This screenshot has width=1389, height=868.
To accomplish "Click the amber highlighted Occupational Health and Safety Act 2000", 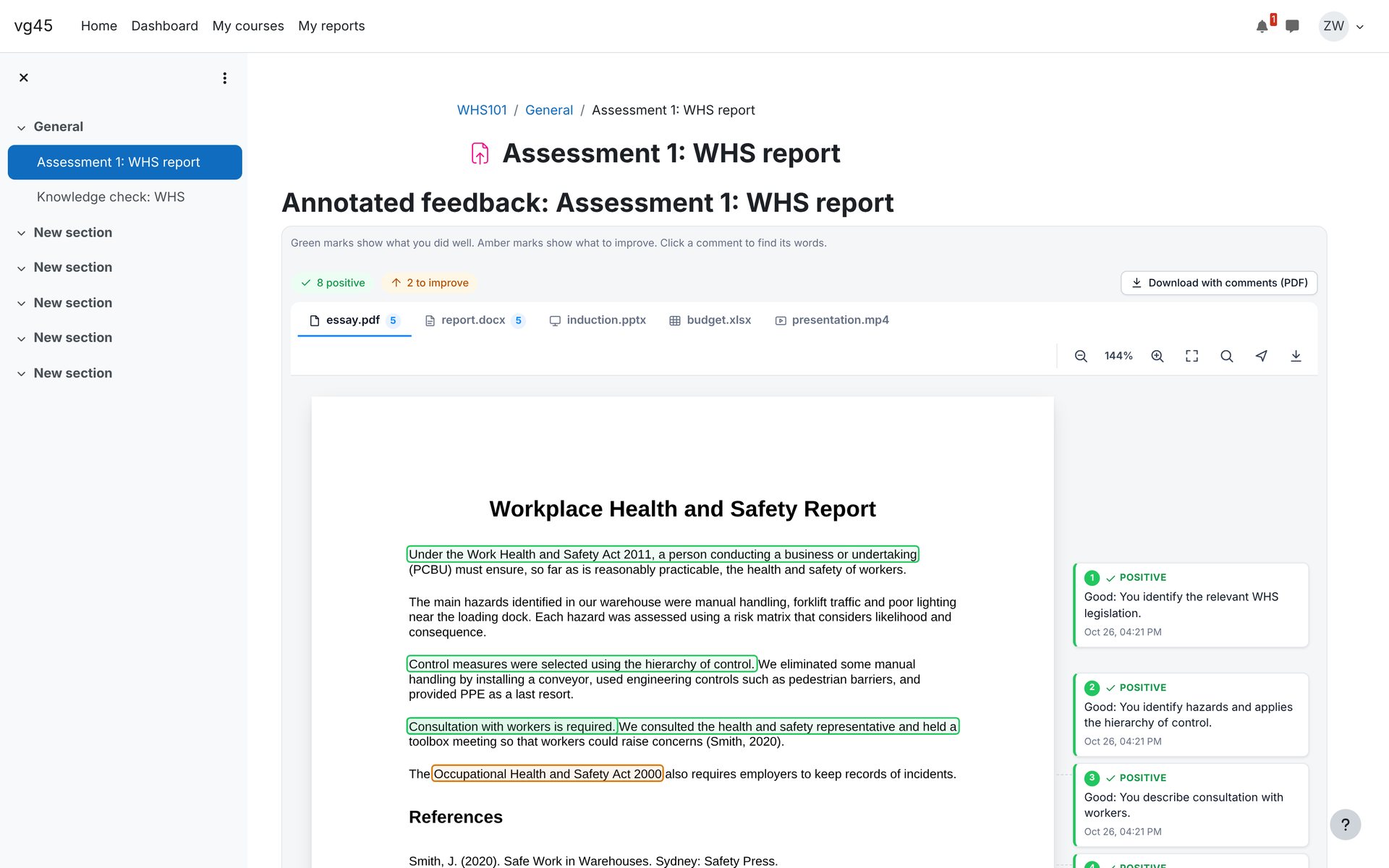I will click(x=548, y=774).
